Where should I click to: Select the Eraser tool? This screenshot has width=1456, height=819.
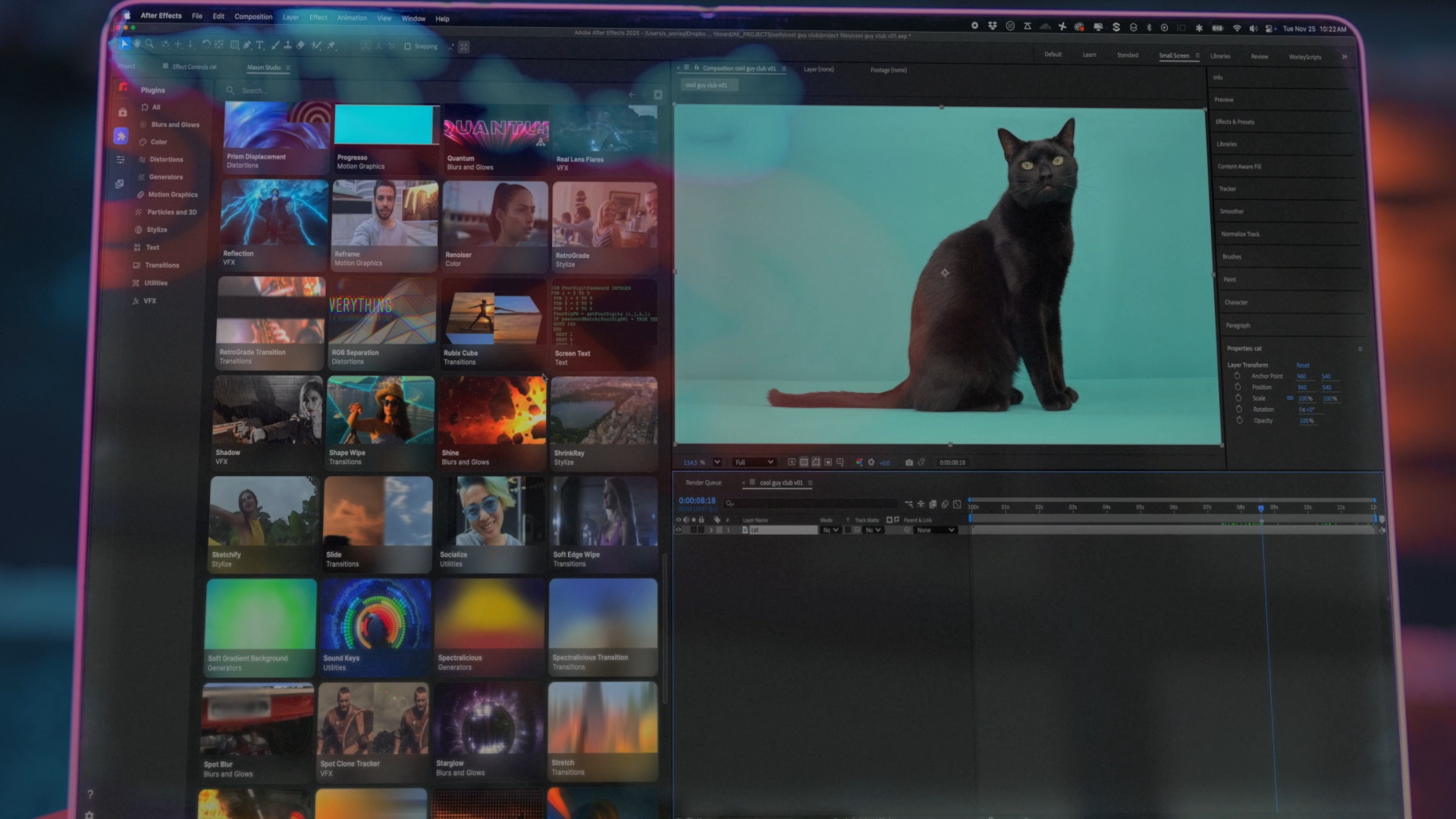tap(300, 45)
